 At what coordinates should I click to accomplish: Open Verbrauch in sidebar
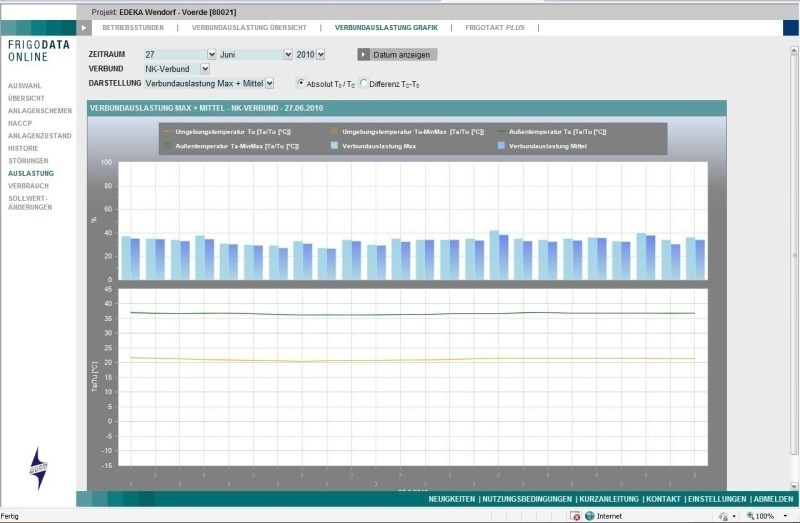coord(28,186)
